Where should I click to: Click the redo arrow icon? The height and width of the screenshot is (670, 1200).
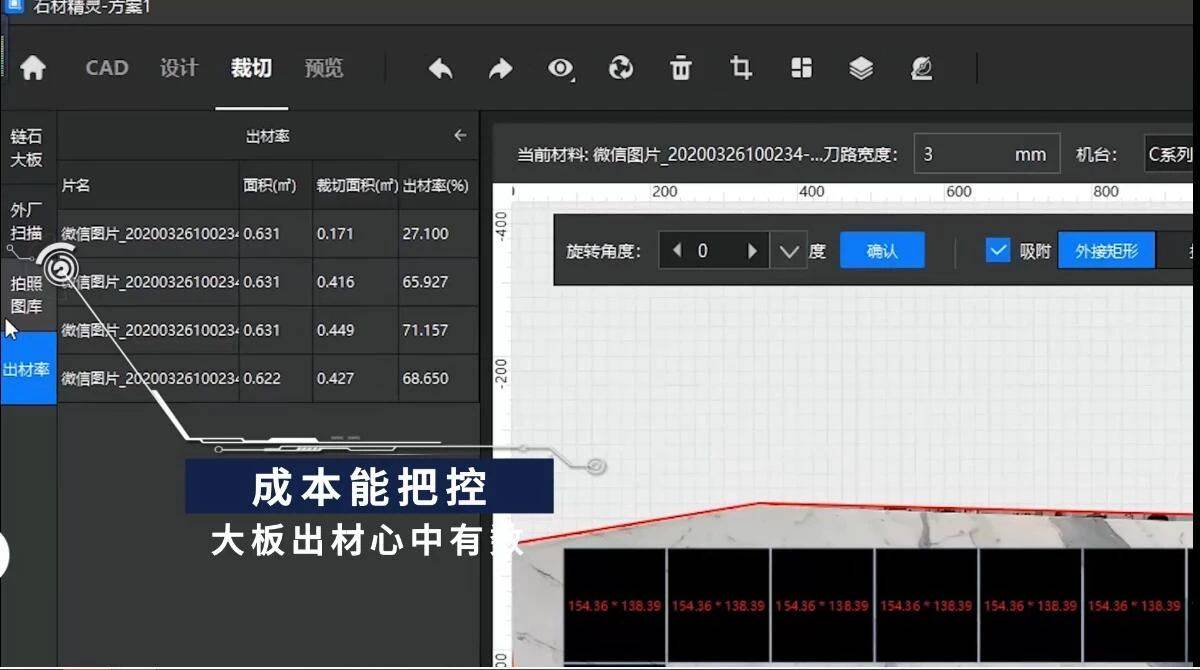tap(500, 68)
